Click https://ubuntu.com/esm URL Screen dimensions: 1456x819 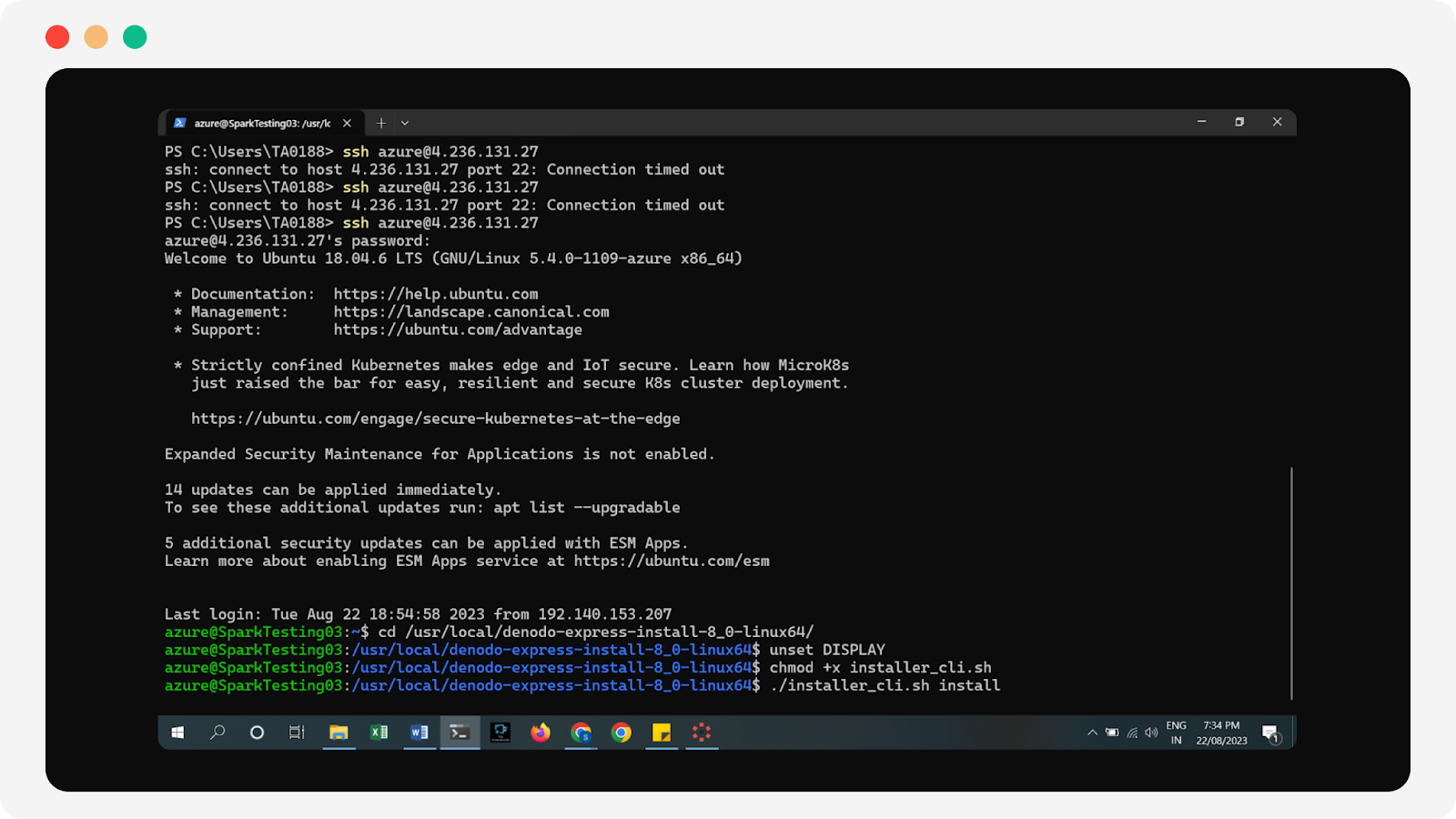672,561
